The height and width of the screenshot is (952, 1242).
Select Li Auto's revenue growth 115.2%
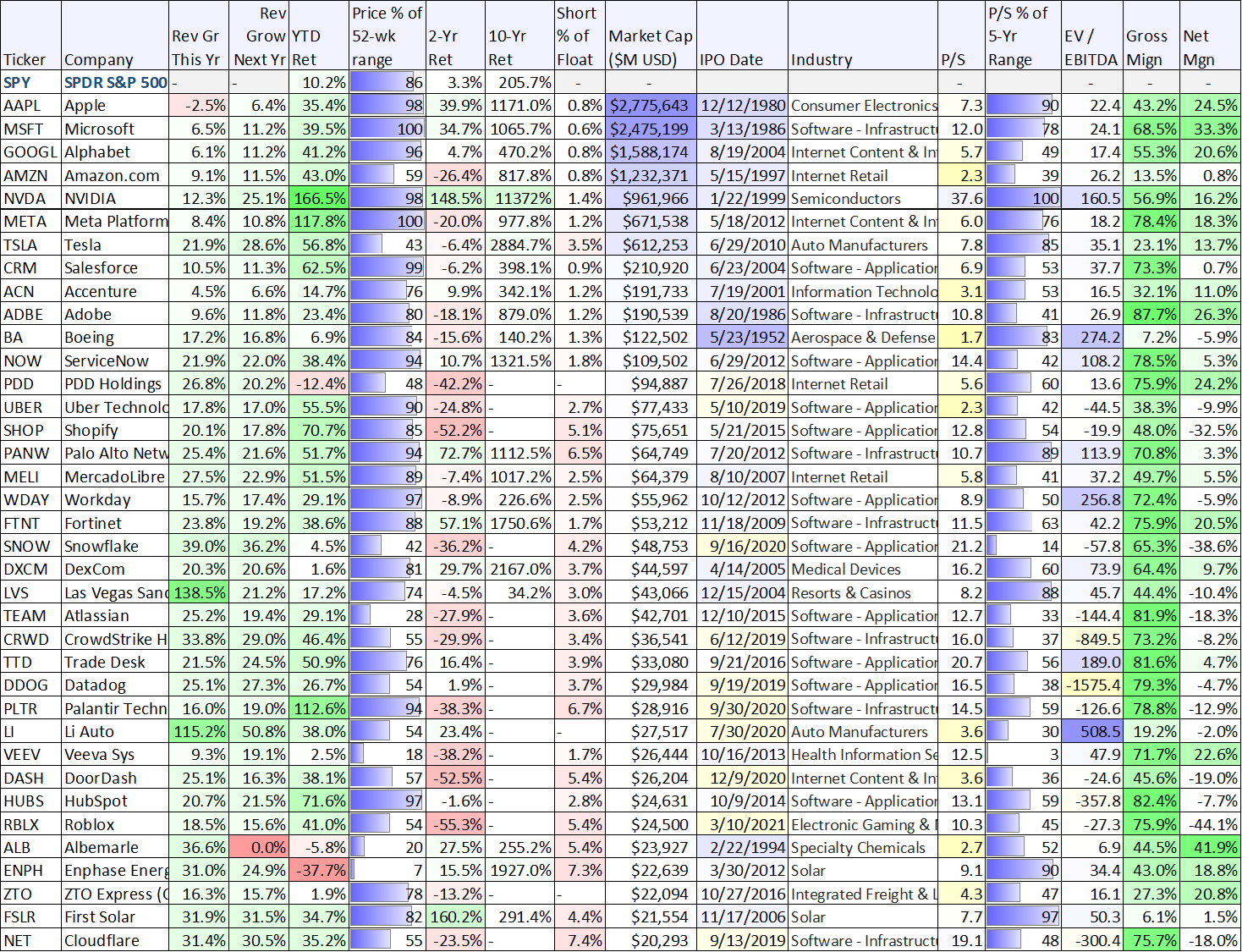pos(199,732)
